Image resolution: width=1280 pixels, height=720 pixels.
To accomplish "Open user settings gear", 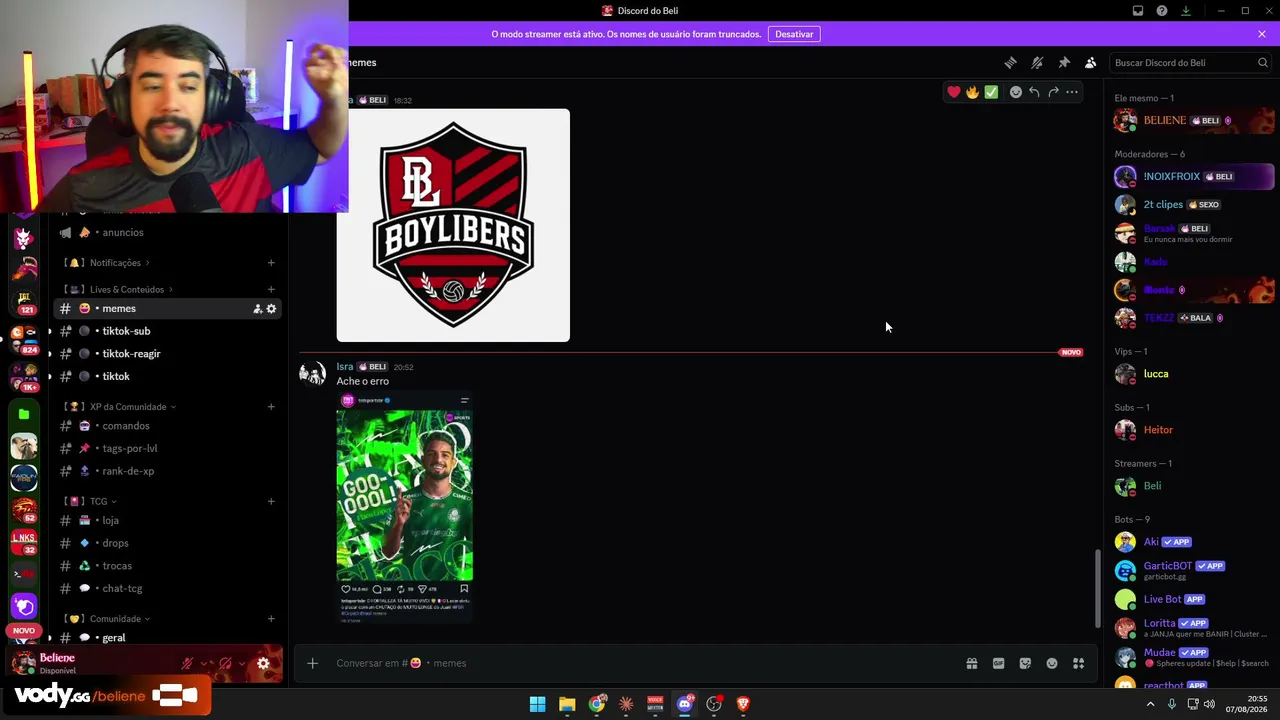I will pos(263,663).
